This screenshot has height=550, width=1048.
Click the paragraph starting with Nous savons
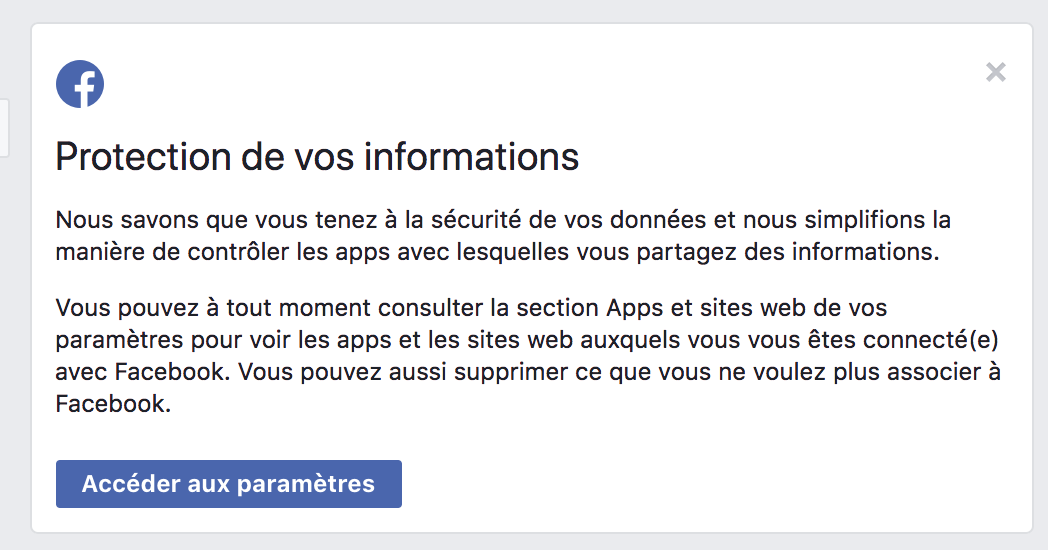point(503,235)
